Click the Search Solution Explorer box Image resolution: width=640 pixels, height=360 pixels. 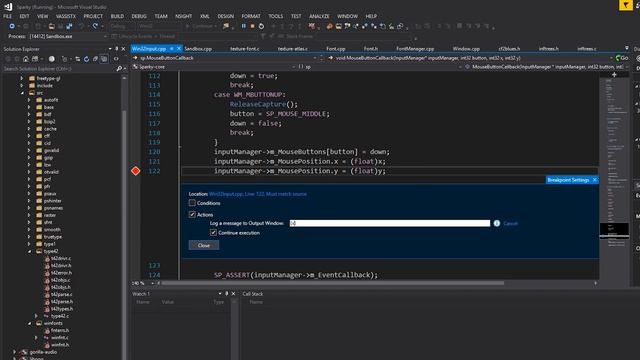[59, 69]
